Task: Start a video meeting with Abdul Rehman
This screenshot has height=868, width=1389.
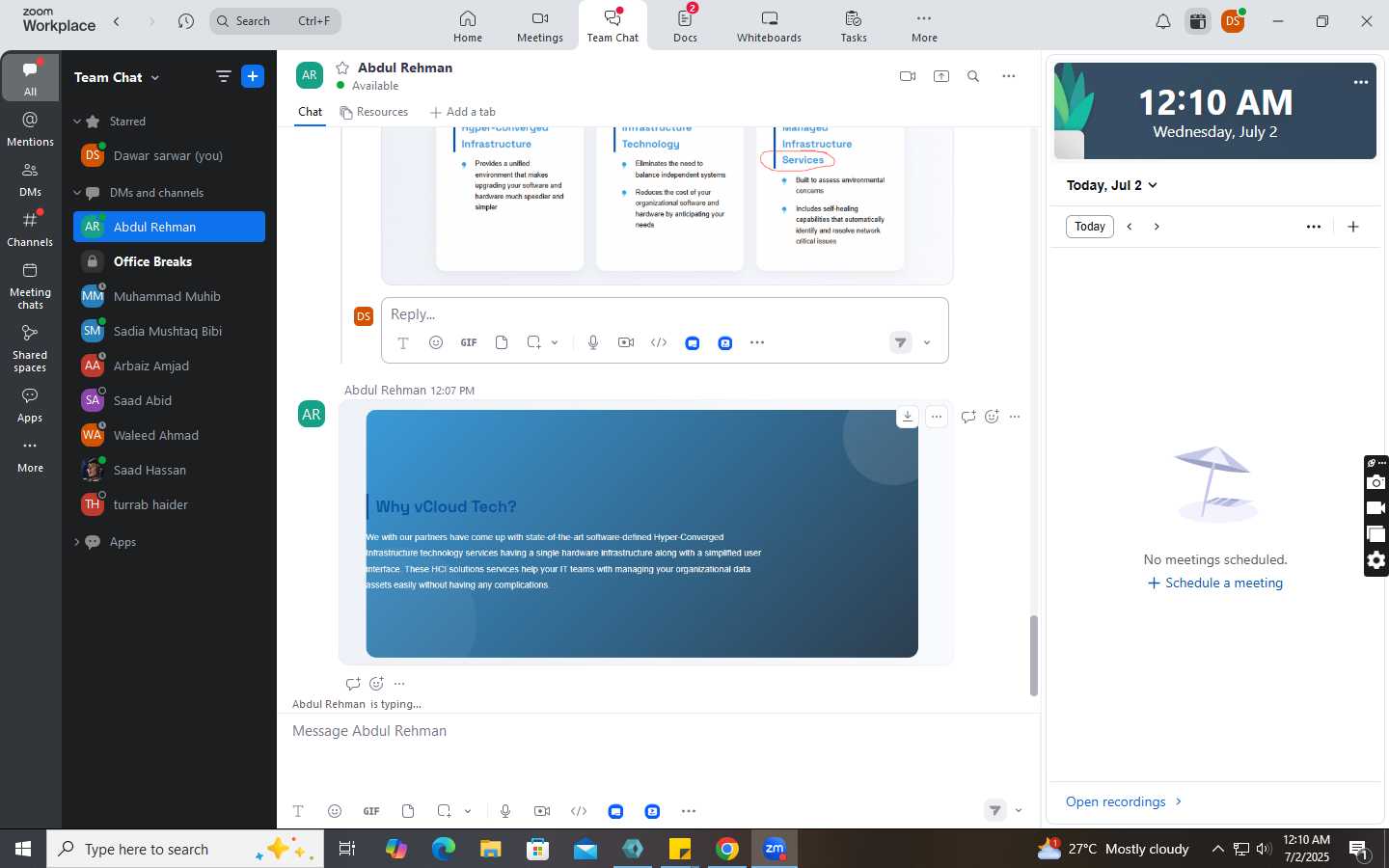Action: [908, 76]
